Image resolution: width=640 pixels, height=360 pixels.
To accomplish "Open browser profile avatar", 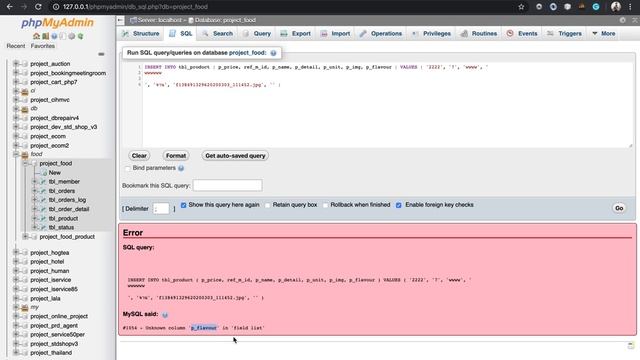I will pyautogui.click(x=616, y=7).
